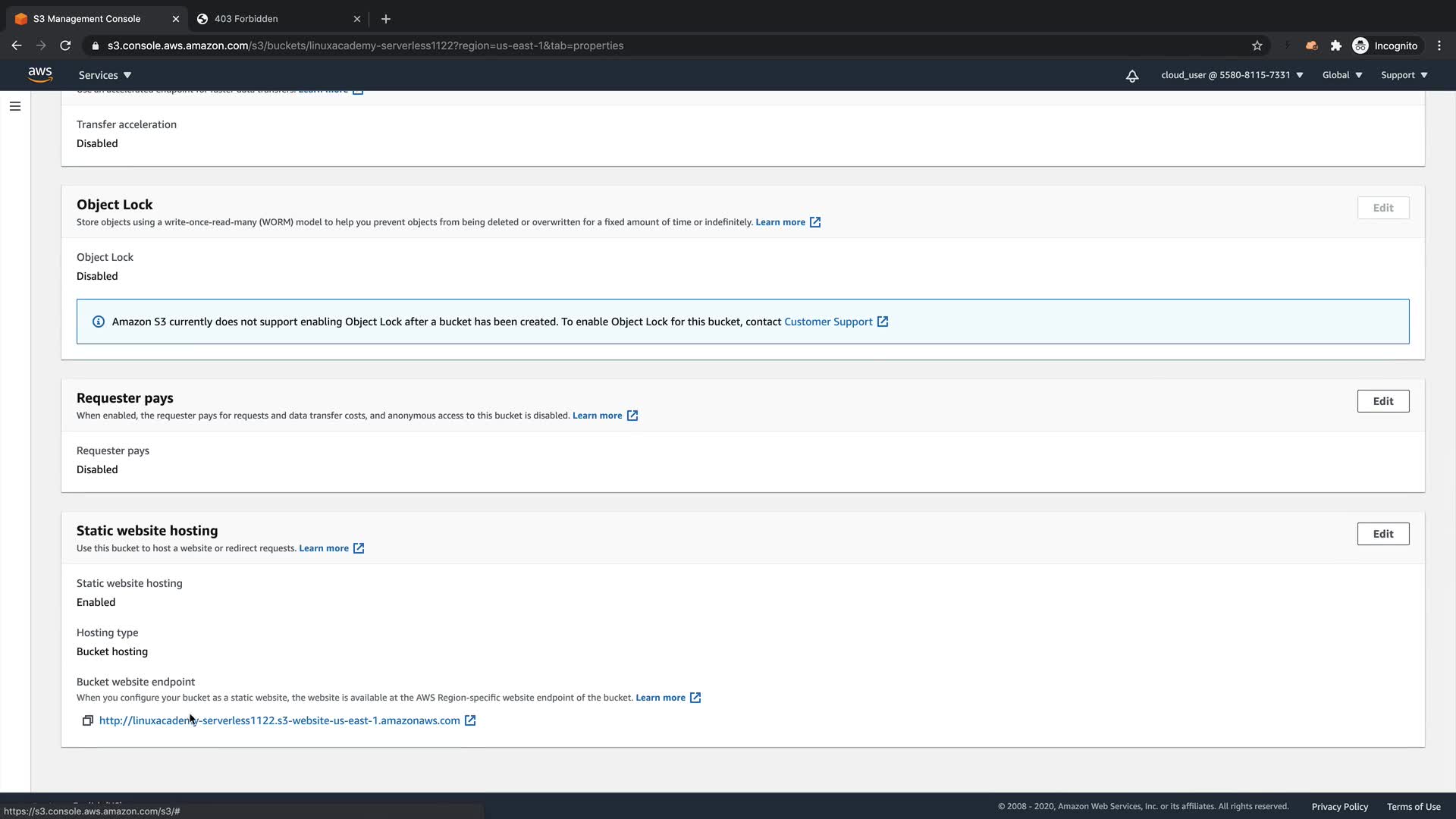Open the linuxacademy-serverless1122 website endpoint link

pyautogui.click(x=279, y=720)
